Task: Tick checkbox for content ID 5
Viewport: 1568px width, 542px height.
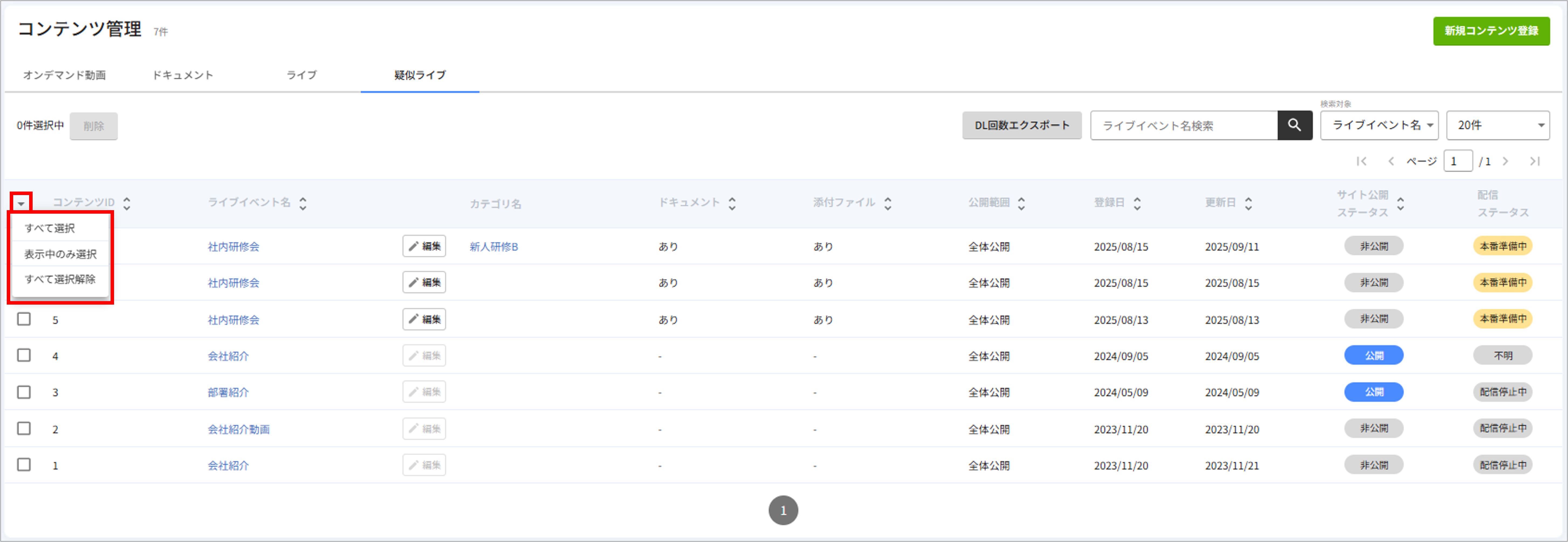Action: click(24, 319)
